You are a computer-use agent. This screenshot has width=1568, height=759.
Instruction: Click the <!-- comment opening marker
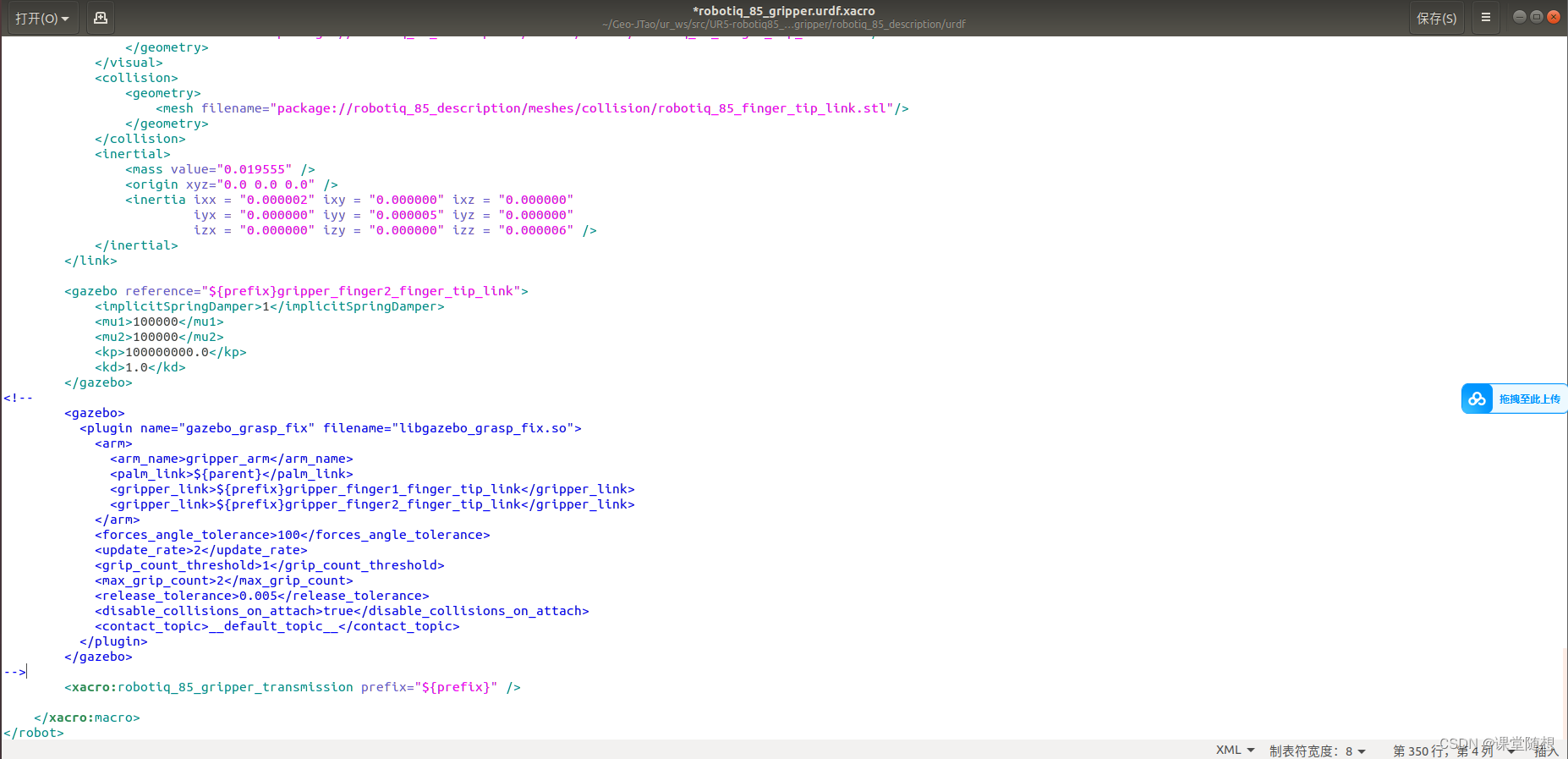pos(18,398)
